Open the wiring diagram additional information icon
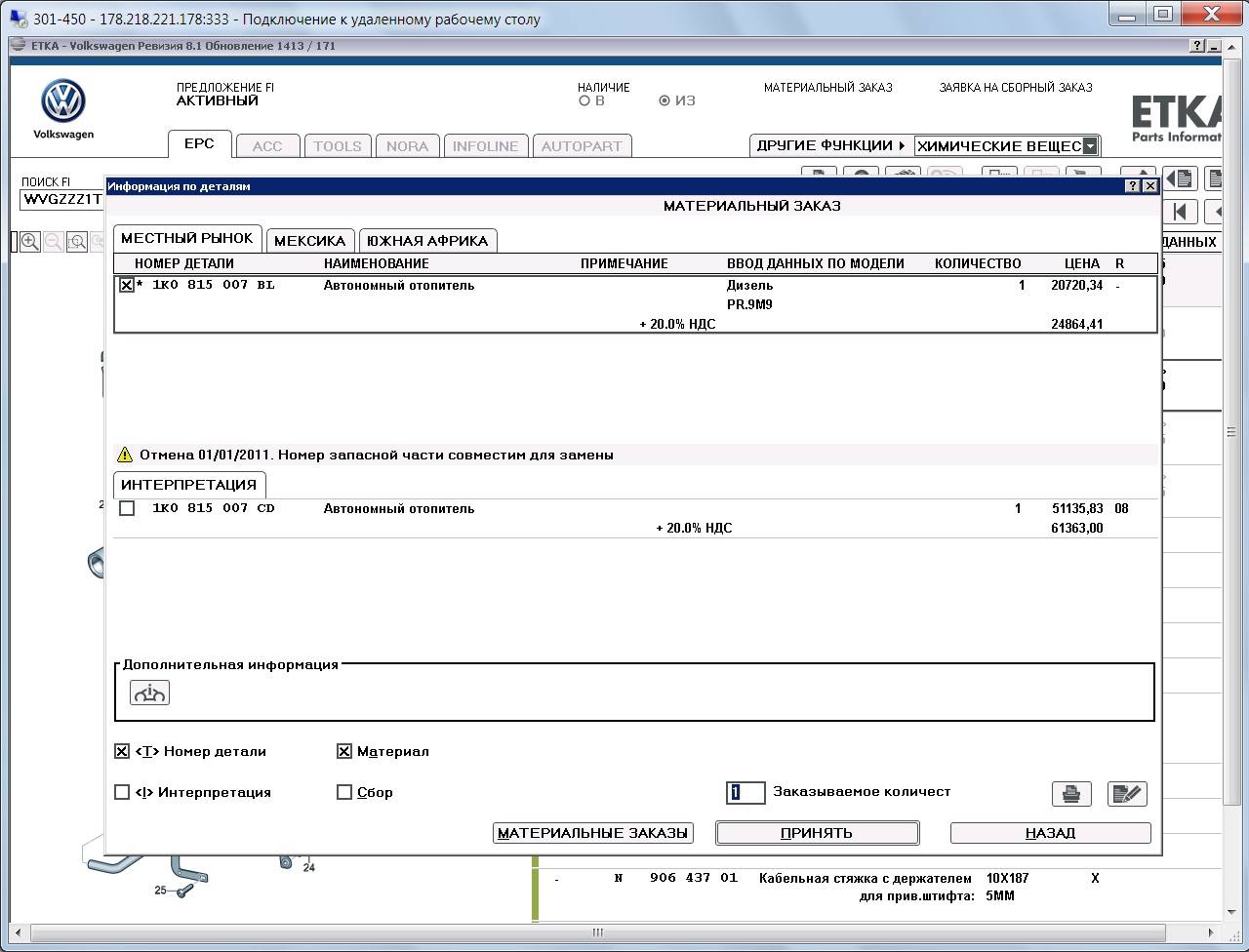The width and height of the screenshot is (1249, 952). pos(149,693)
